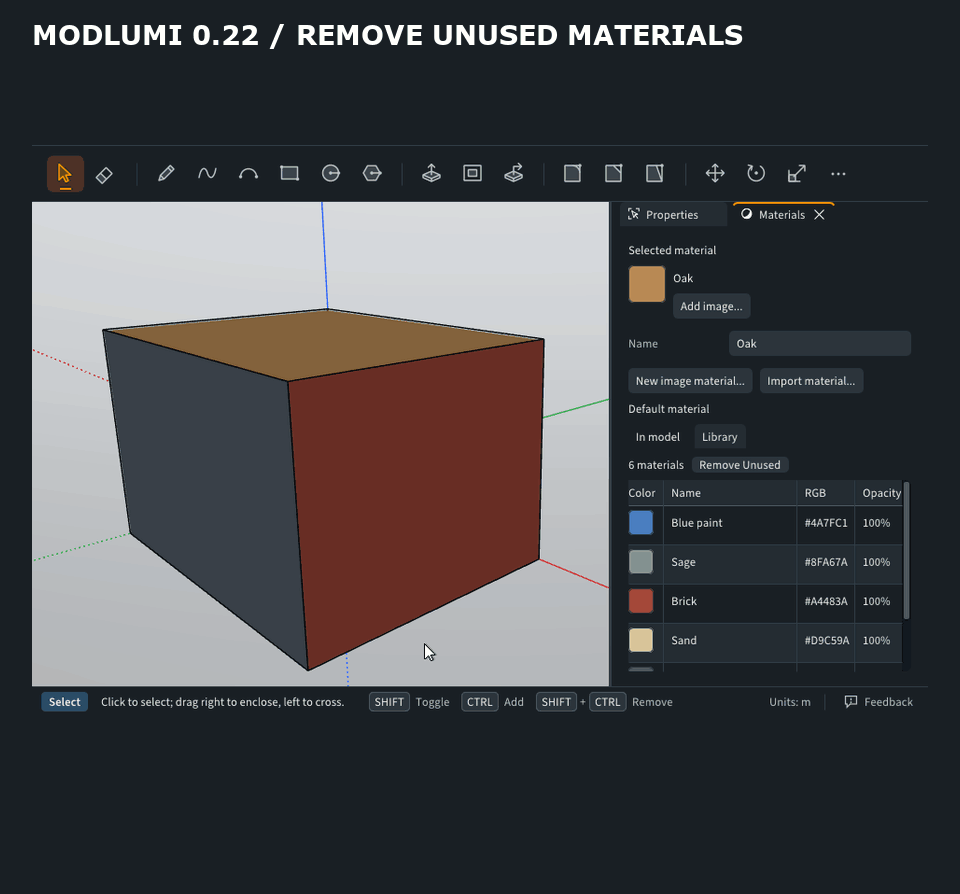Viewport: 960px width, 894px height.
Task: Choose the Circle tool
Action: click(x=331, y=174)
